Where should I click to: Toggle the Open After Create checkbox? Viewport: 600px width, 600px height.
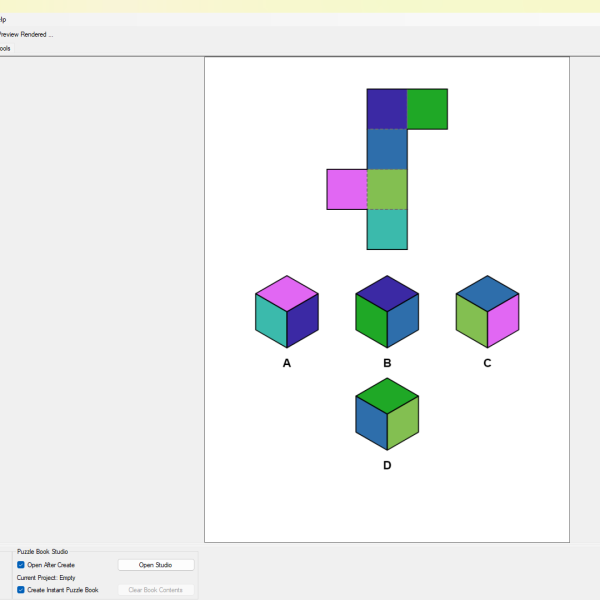click(x=21, y=565)
